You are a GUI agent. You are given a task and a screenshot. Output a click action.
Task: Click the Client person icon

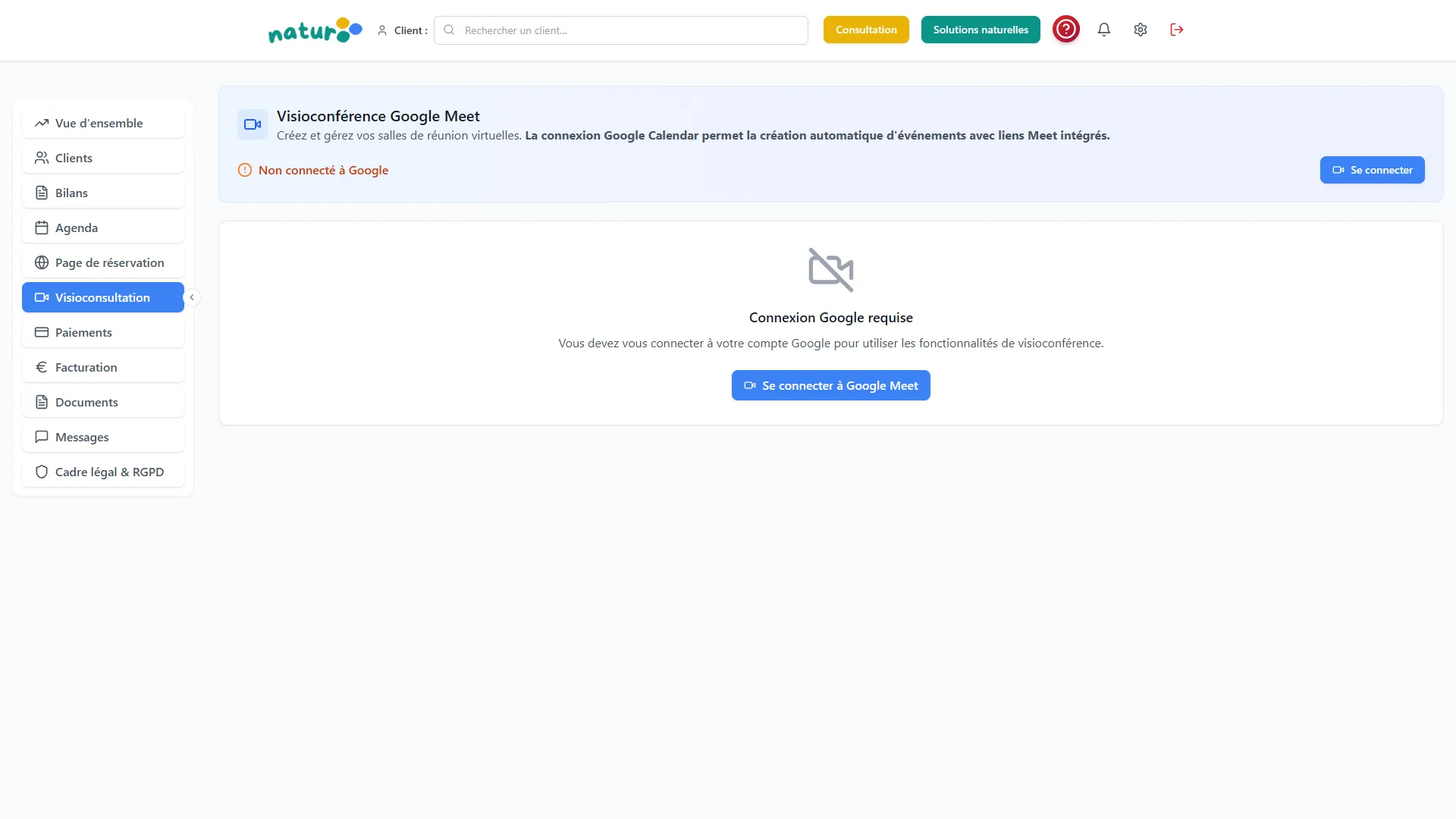coord(382,30)
